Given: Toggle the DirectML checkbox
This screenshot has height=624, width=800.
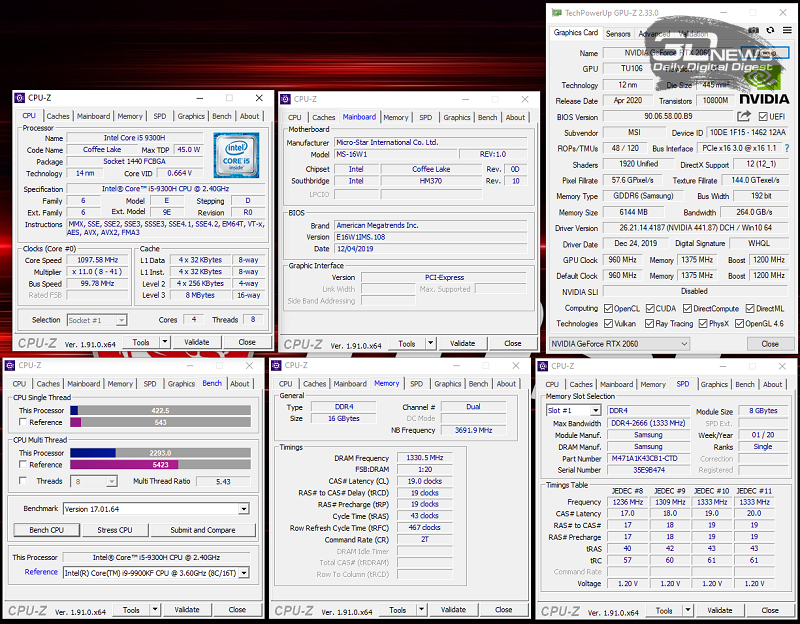Looking at the screenshot, I should [750, 309].
